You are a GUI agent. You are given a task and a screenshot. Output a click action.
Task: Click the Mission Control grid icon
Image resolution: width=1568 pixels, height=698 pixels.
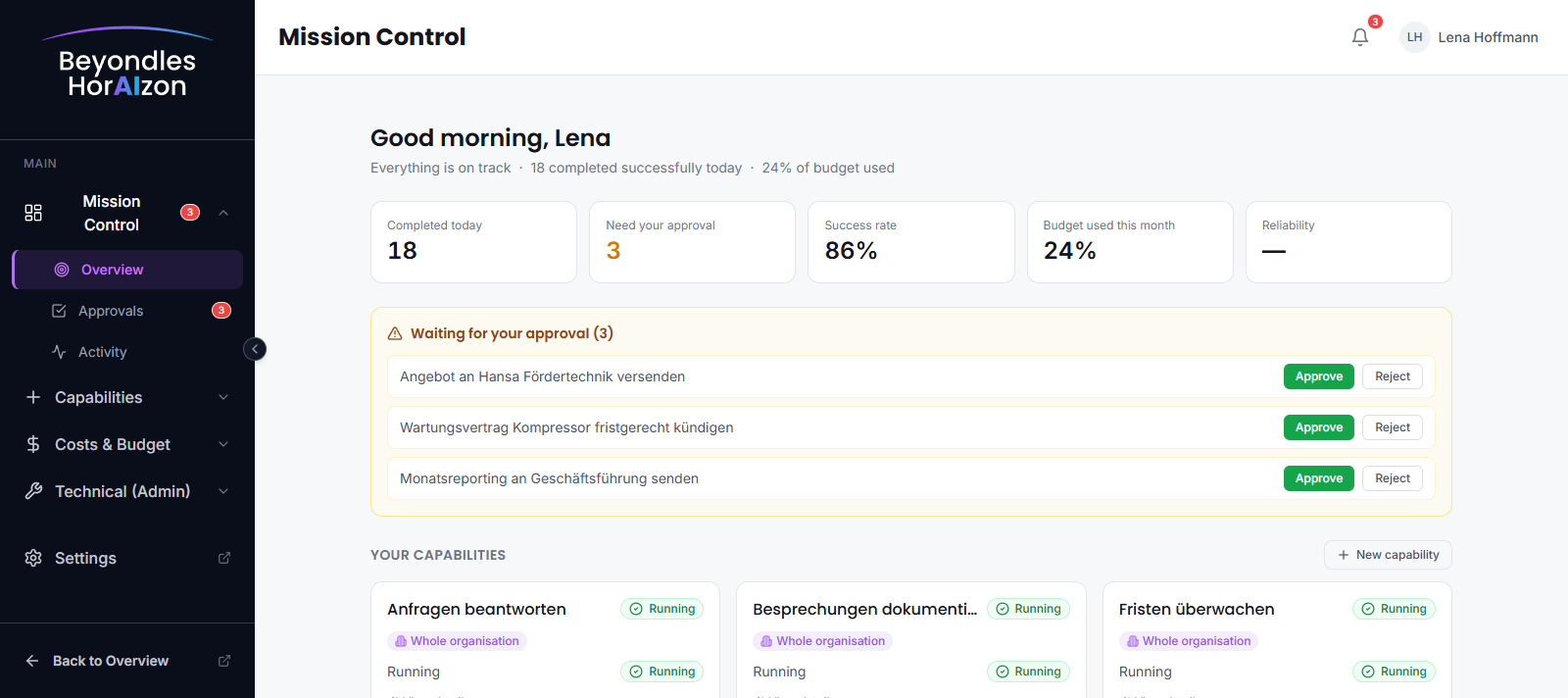[33, 213]
